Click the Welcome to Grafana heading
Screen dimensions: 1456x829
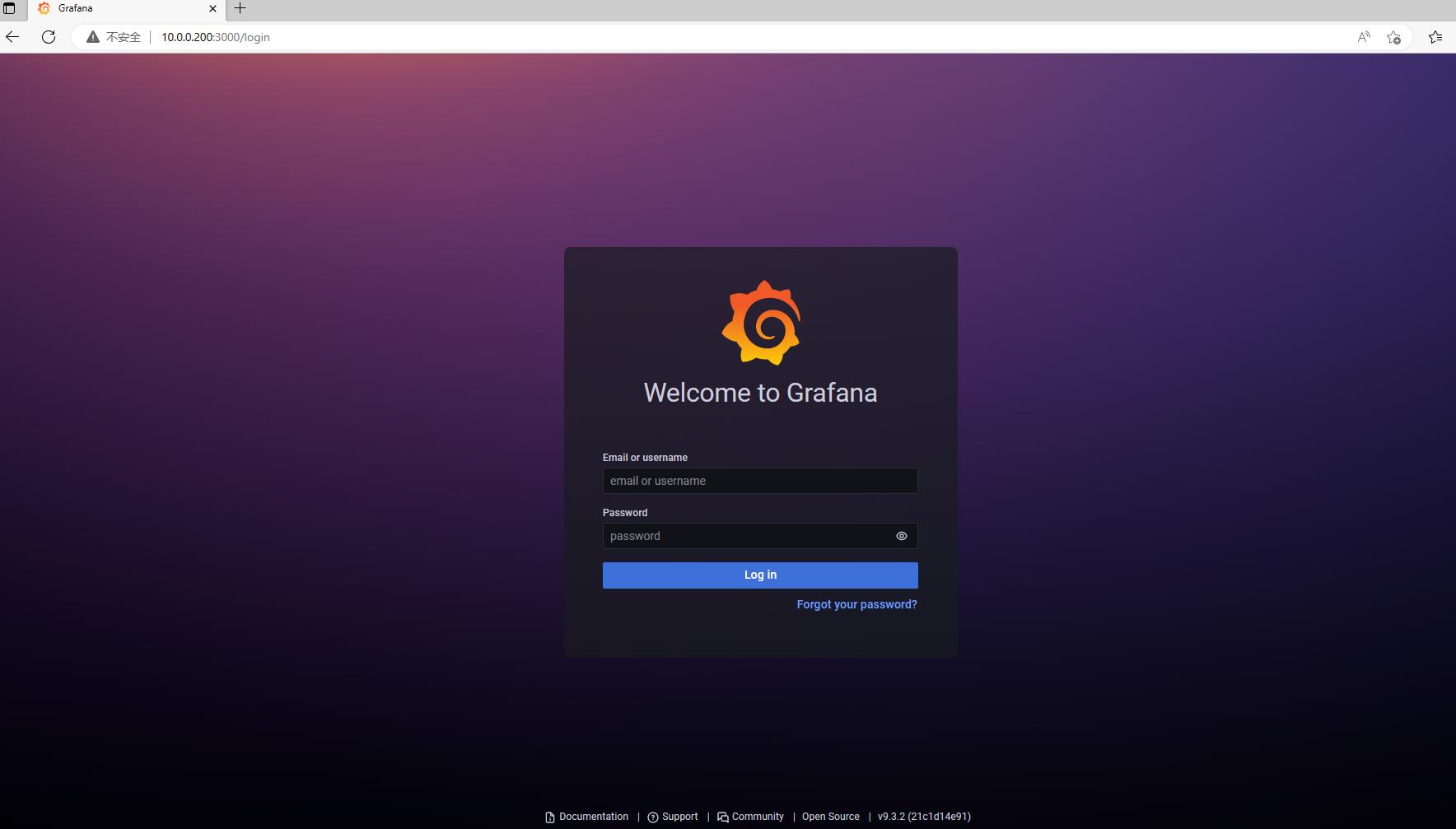[760, 393]
